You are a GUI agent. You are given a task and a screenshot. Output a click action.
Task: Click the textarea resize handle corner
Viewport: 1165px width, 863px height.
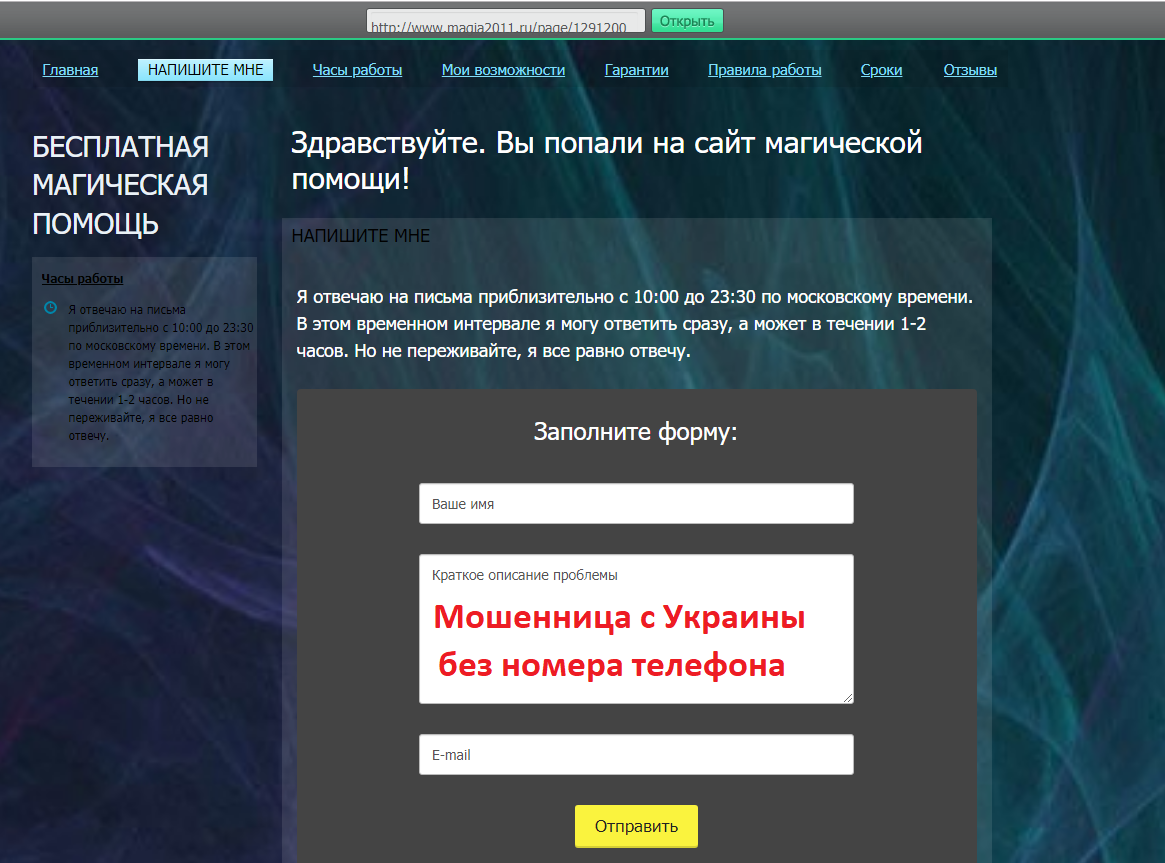848,698
